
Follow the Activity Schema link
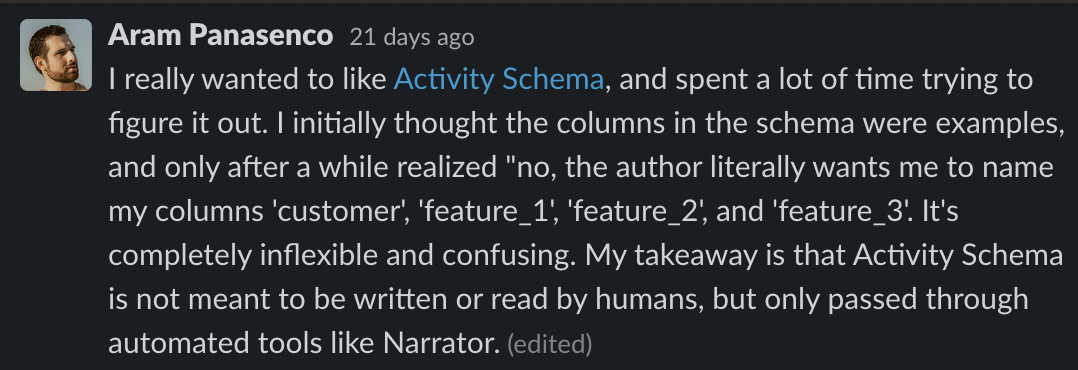click(x=498, y=80)
